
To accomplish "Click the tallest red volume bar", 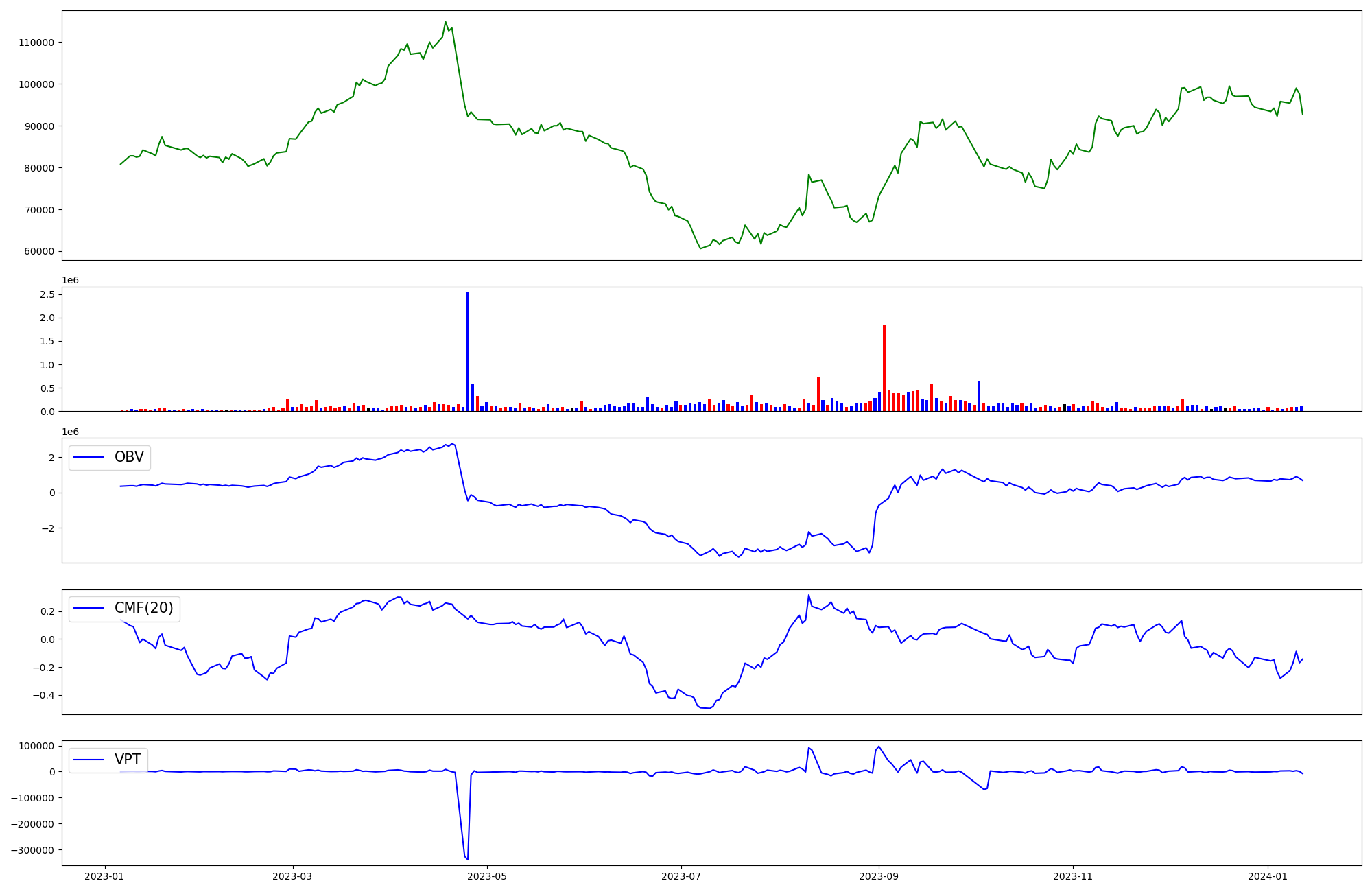I will click(x=884, y=368).
